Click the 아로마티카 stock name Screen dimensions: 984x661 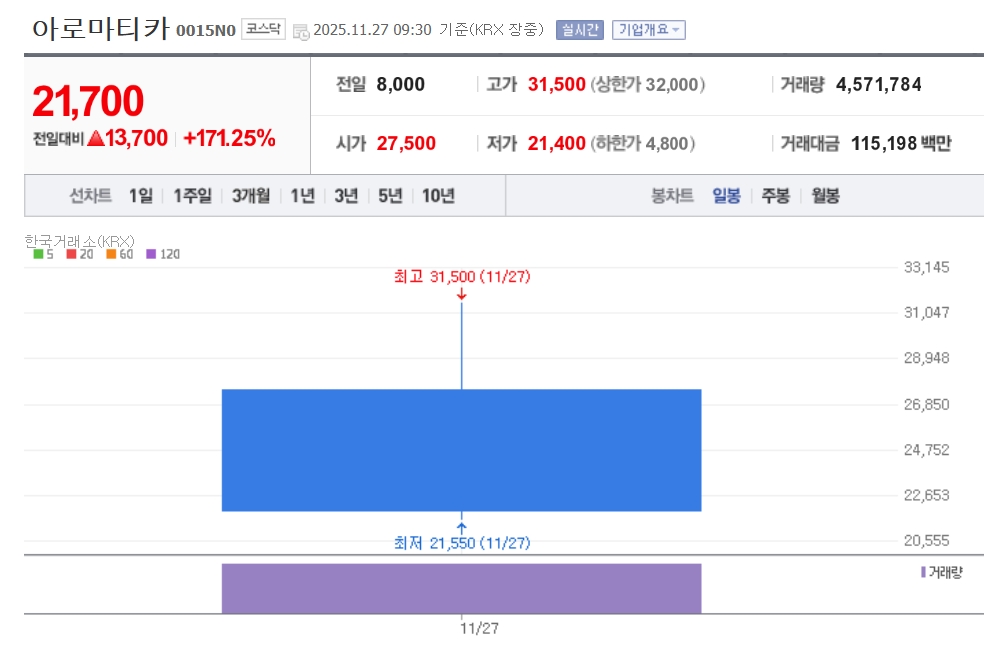(x=101, y=28)
